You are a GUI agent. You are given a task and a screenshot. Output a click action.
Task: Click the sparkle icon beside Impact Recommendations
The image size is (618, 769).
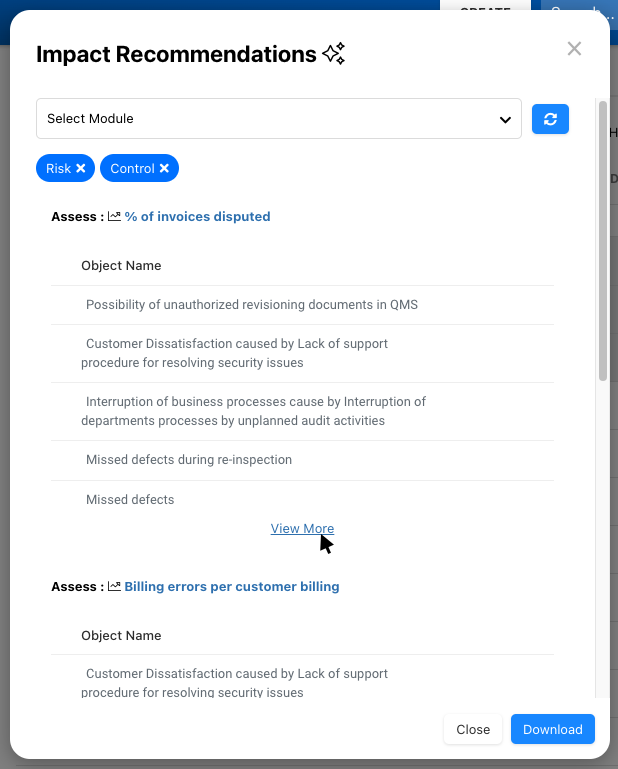pyautogui.click(x=334, y=54)
